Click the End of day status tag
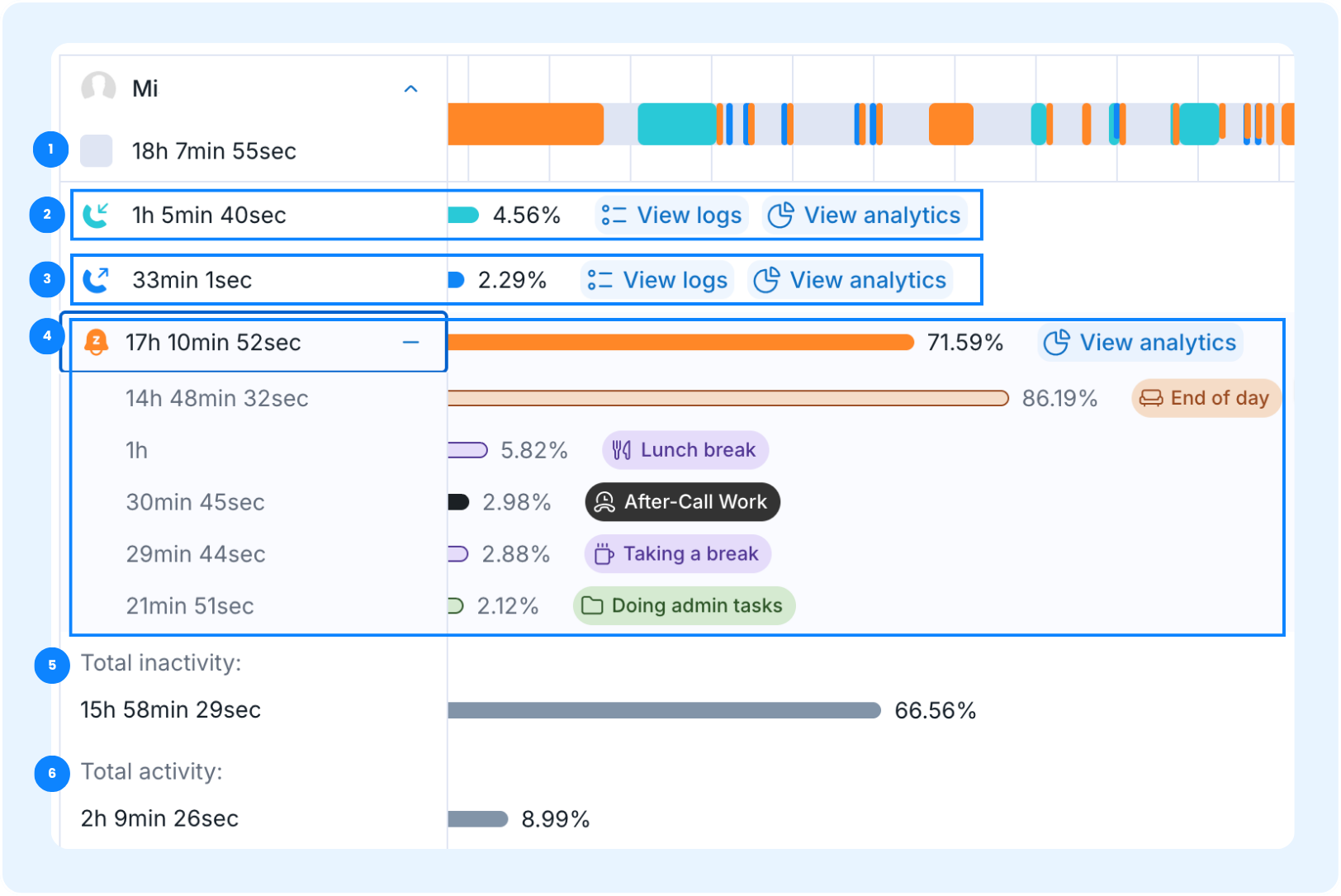 point(1206,399)
